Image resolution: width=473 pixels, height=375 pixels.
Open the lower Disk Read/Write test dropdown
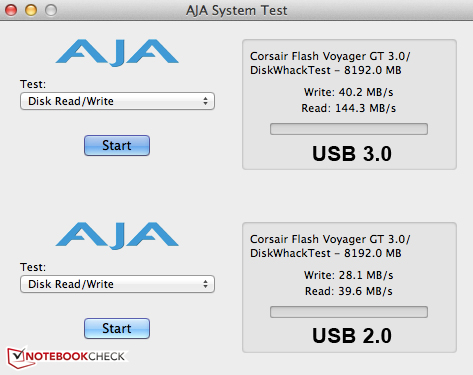point(117,284)
